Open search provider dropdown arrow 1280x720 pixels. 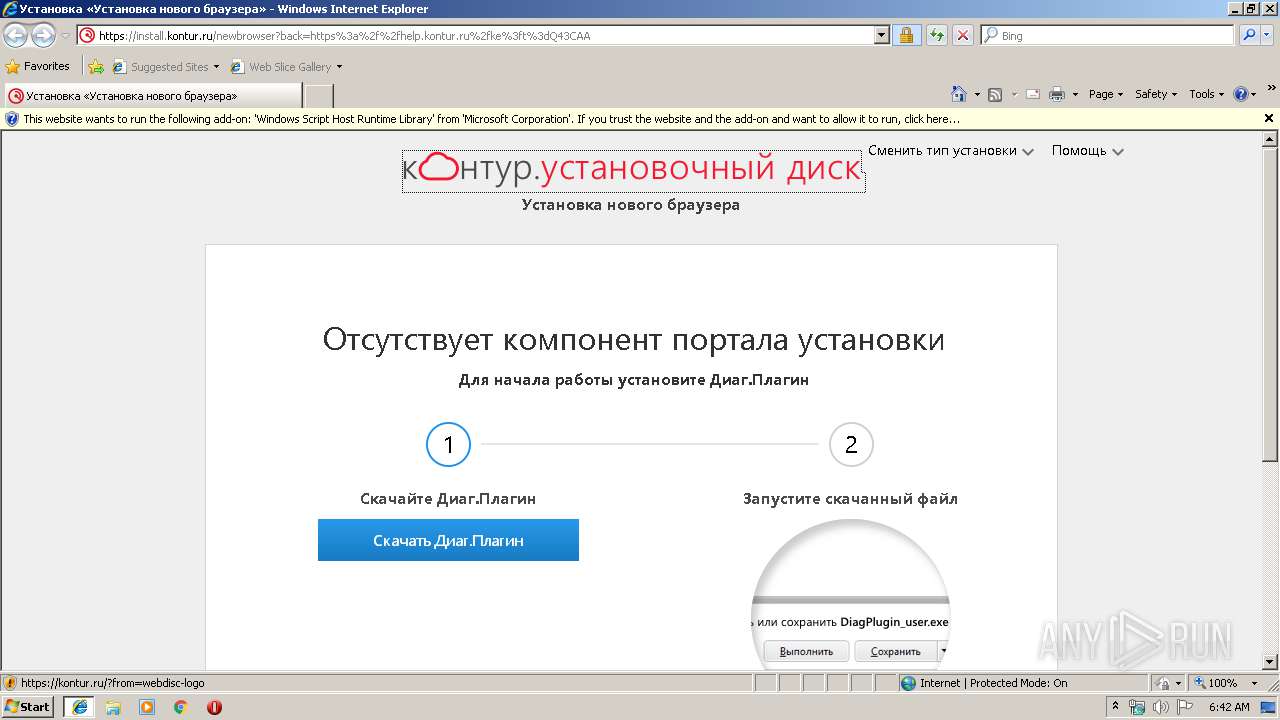pyautogui.click(x=1269, y=35)
